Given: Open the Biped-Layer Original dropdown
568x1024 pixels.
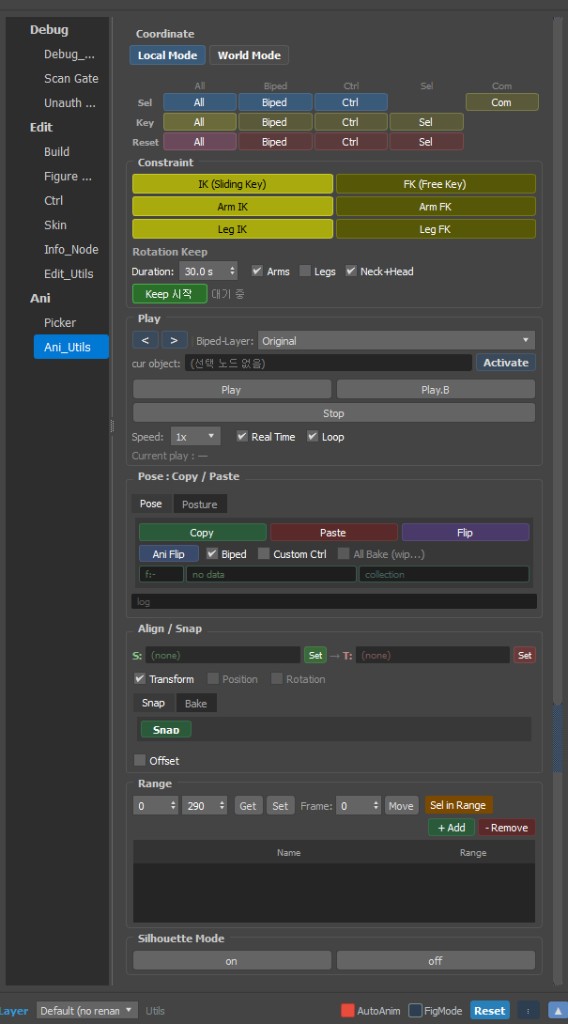Looking at the screenshot, I should 396,340.
